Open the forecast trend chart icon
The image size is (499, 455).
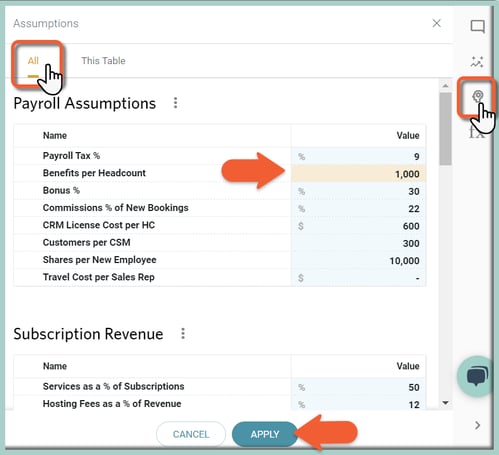[477, 62]
